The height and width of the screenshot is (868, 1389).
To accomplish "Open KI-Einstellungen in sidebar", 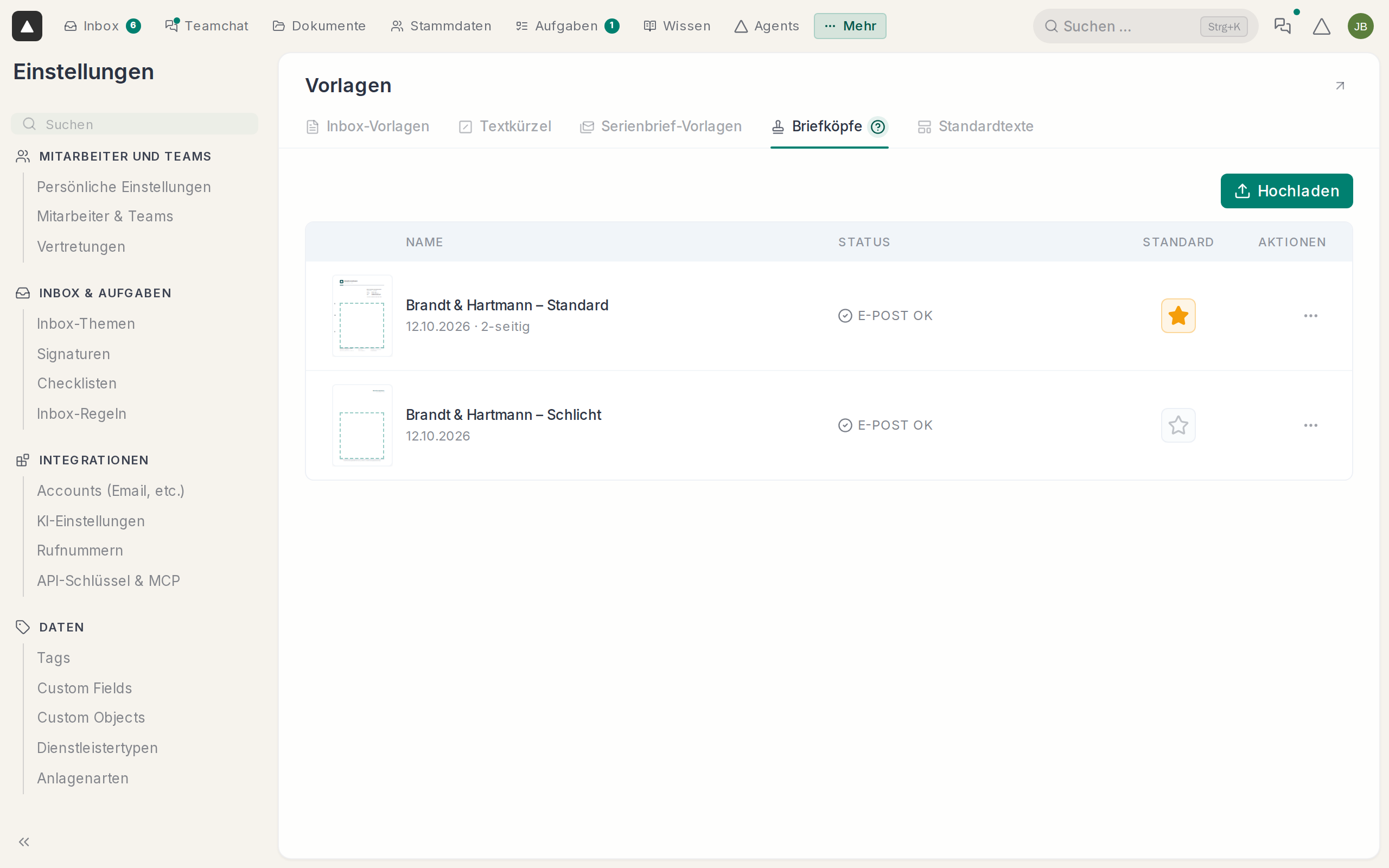I will click(x=91, y=521).
